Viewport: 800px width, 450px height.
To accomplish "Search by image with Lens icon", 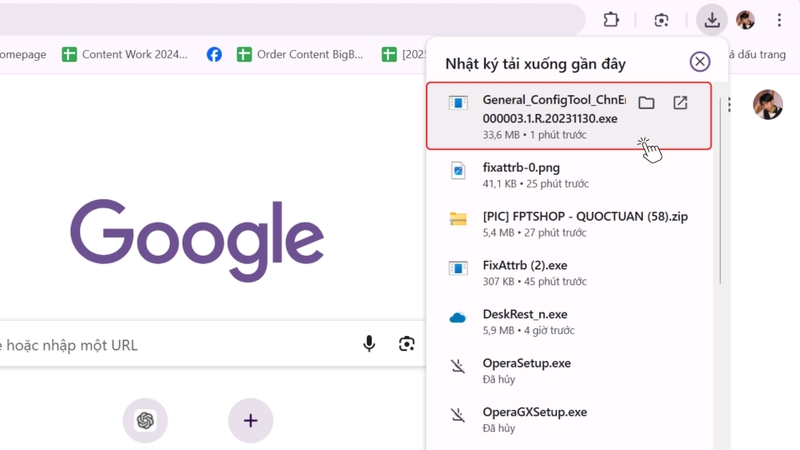I will (407, 344).
